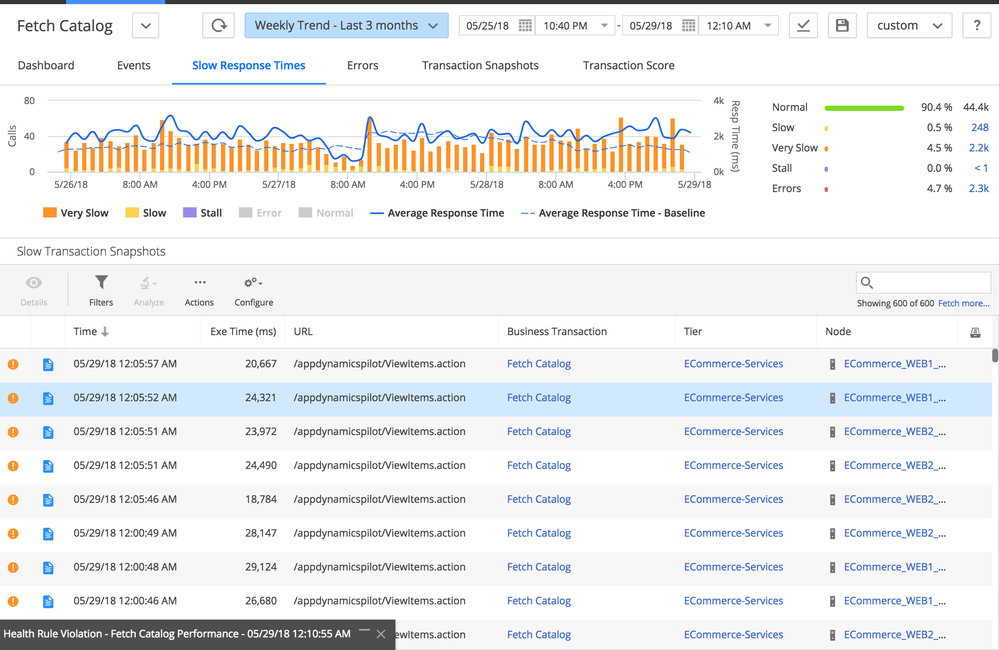The image size is (999, 650).
Task: Click the URL column header
Action: coord(303,331)
